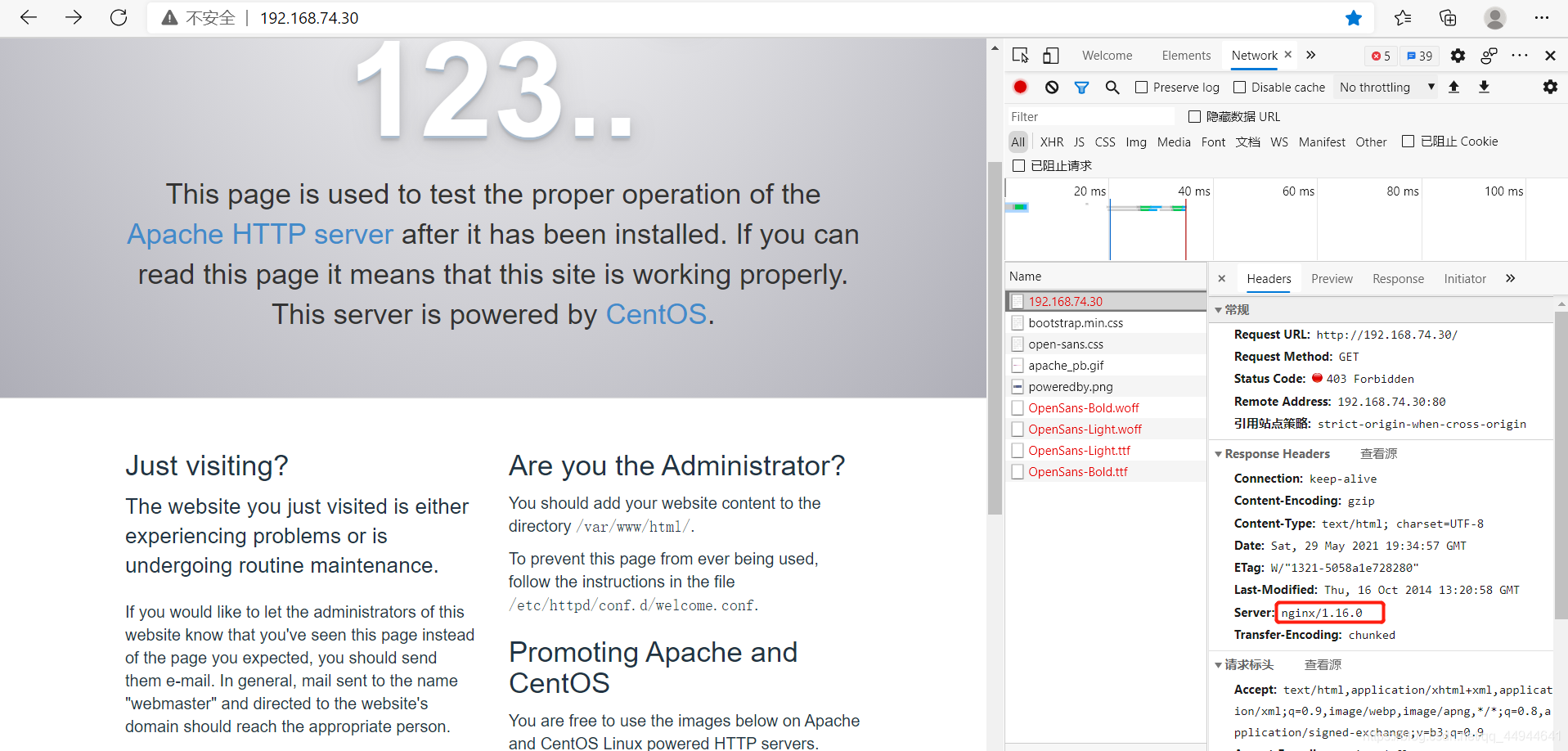Image resolution: width=1568 pixels, height=751 pixels.
Task: Filter requests by Font type
Action: 1213,142
